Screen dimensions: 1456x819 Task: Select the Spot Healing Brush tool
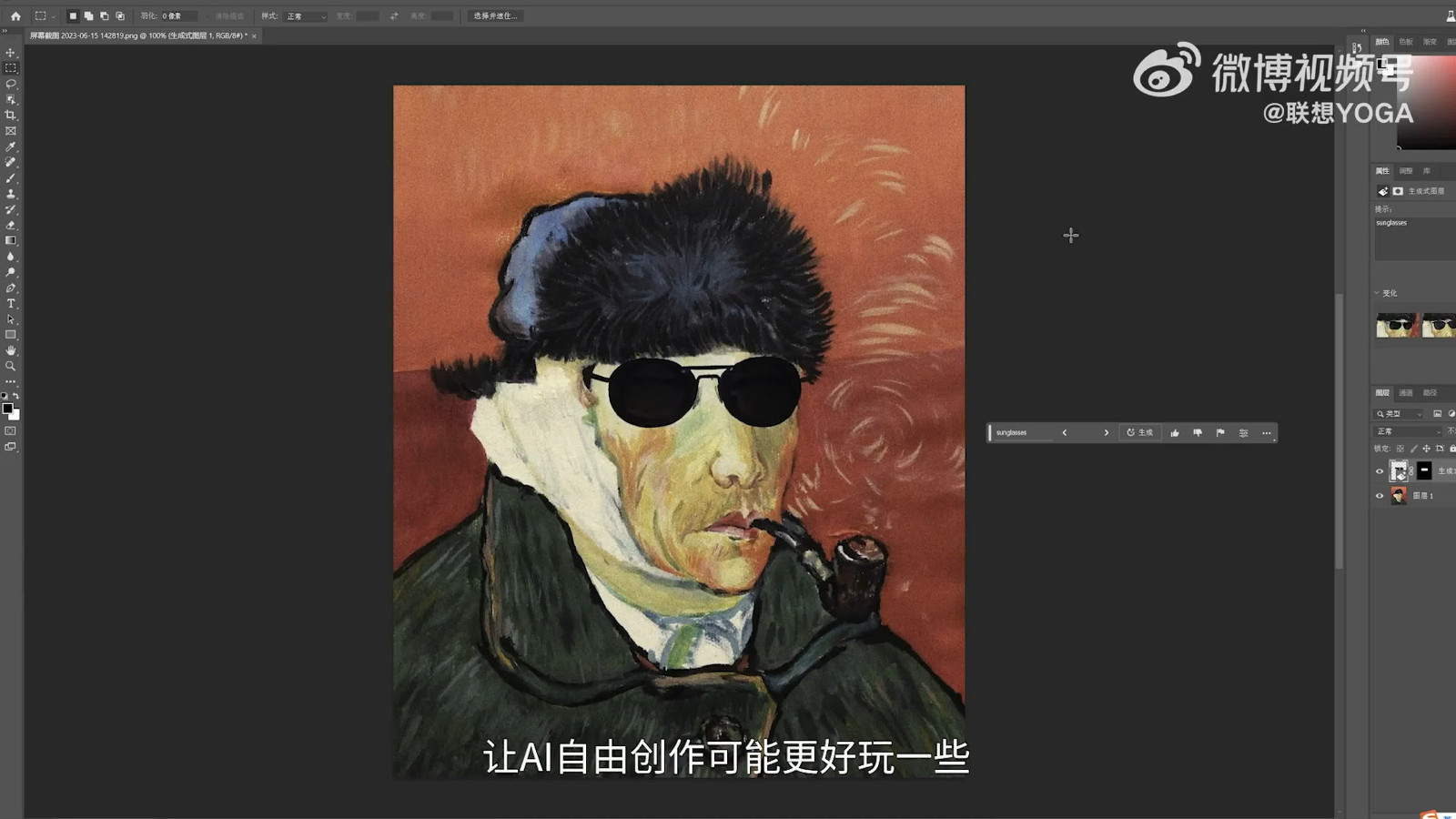point(11,162)
